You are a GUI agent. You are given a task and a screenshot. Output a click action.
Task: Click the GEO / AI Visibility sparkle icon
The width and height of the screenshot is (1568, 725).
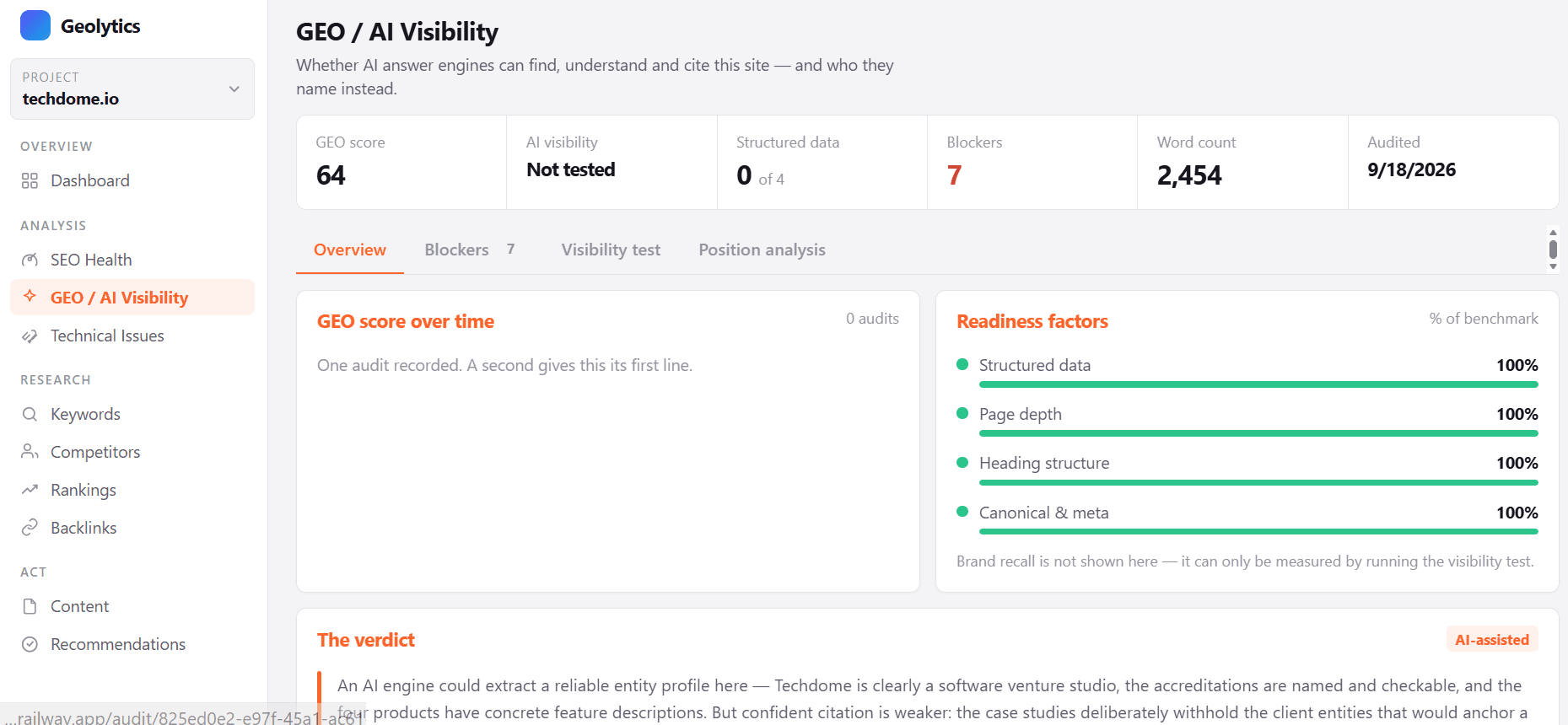pos(30,296)
